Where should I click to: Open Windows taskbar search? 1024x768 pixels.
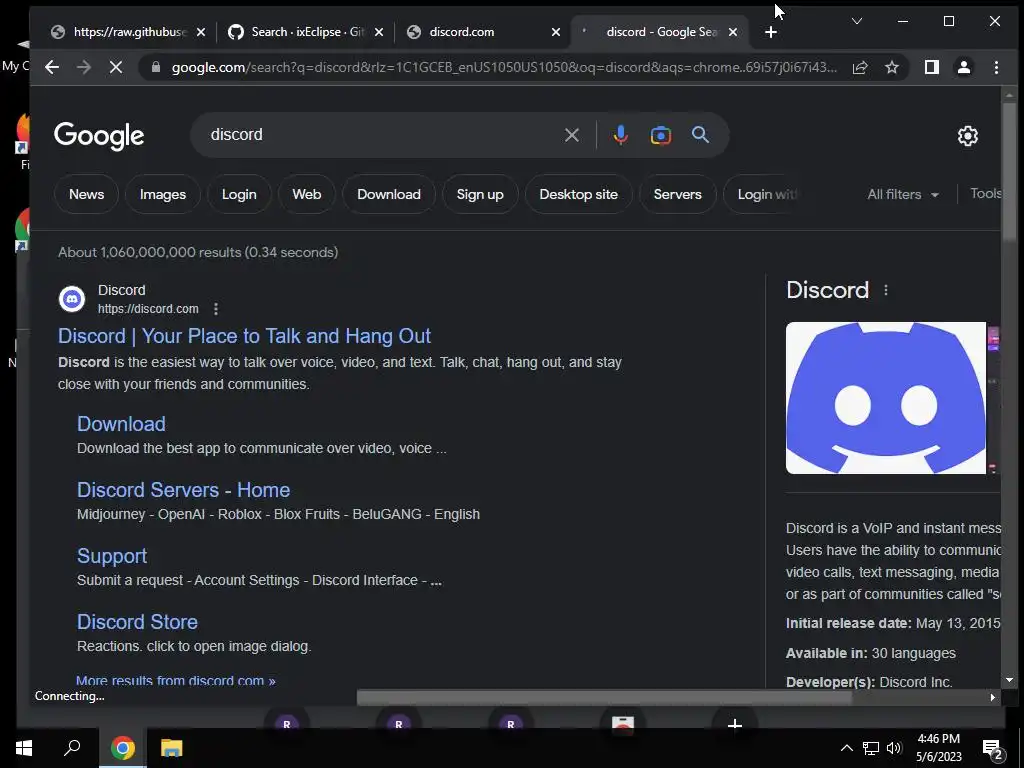click(x=72, y=748)
